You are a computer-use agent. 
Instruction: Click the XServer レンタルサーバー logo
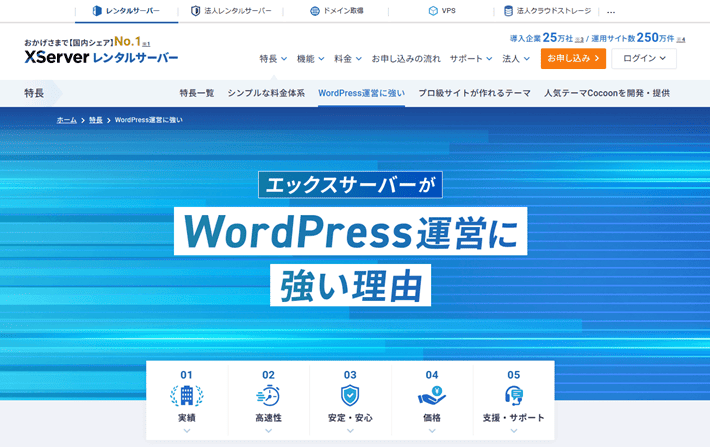coord(101,57)
